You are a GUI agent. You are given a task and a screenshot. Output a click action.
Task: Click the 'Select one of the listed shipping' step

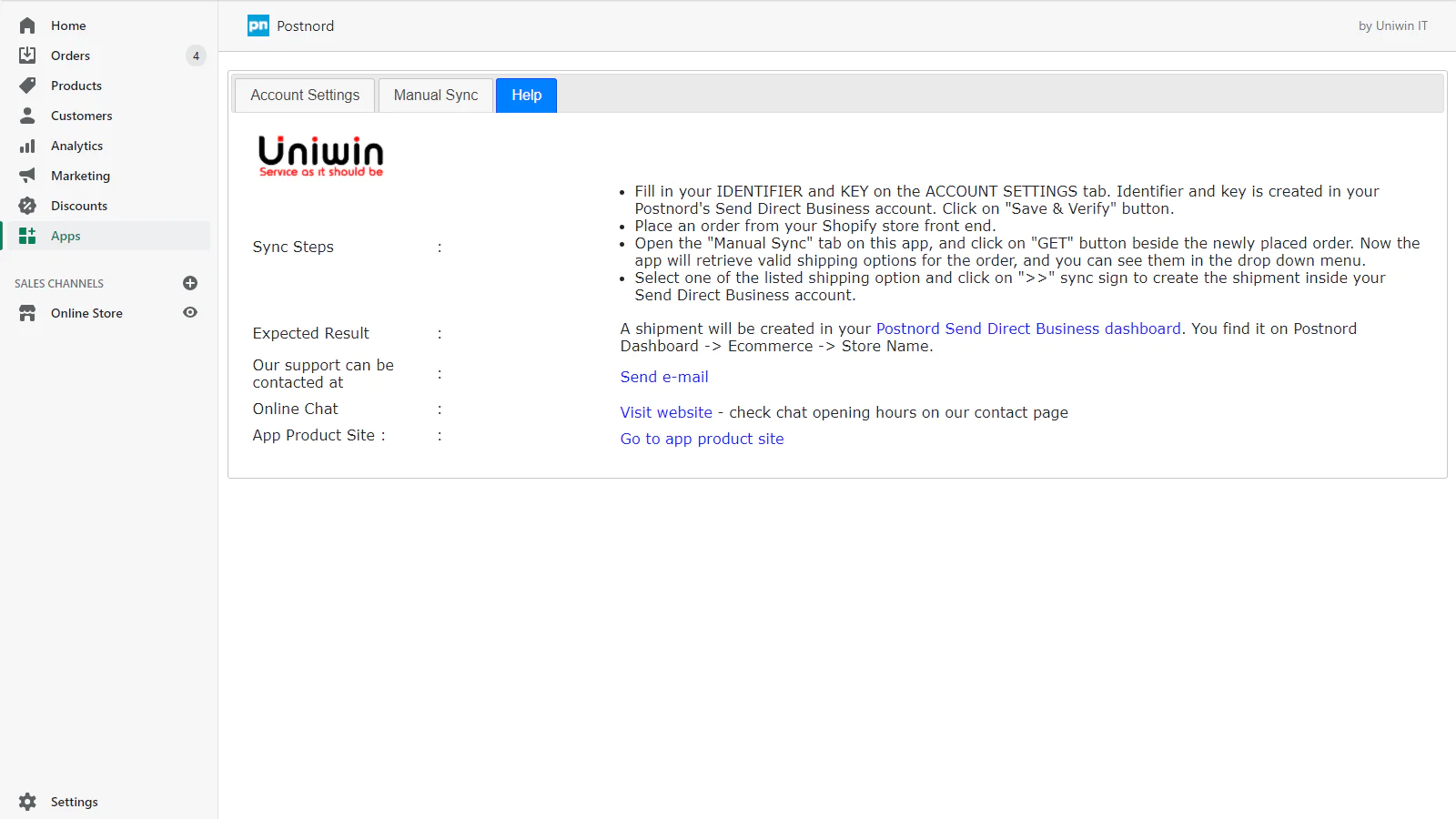coord(1010,287)
